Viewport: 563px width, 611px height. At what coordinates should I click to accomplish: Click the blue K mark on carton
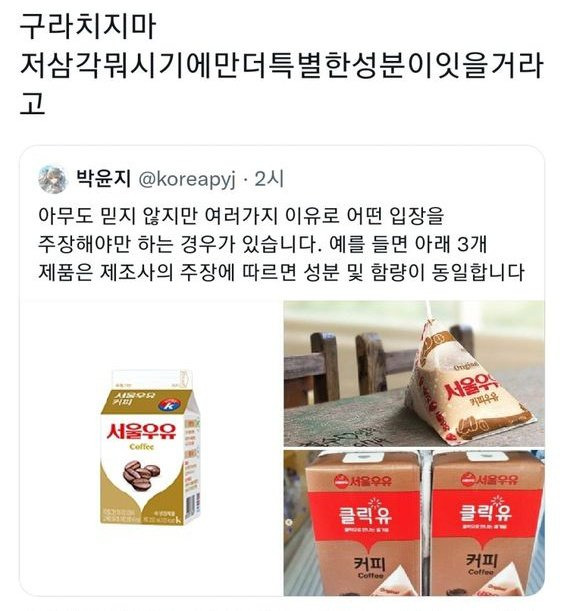click(169, 405)
